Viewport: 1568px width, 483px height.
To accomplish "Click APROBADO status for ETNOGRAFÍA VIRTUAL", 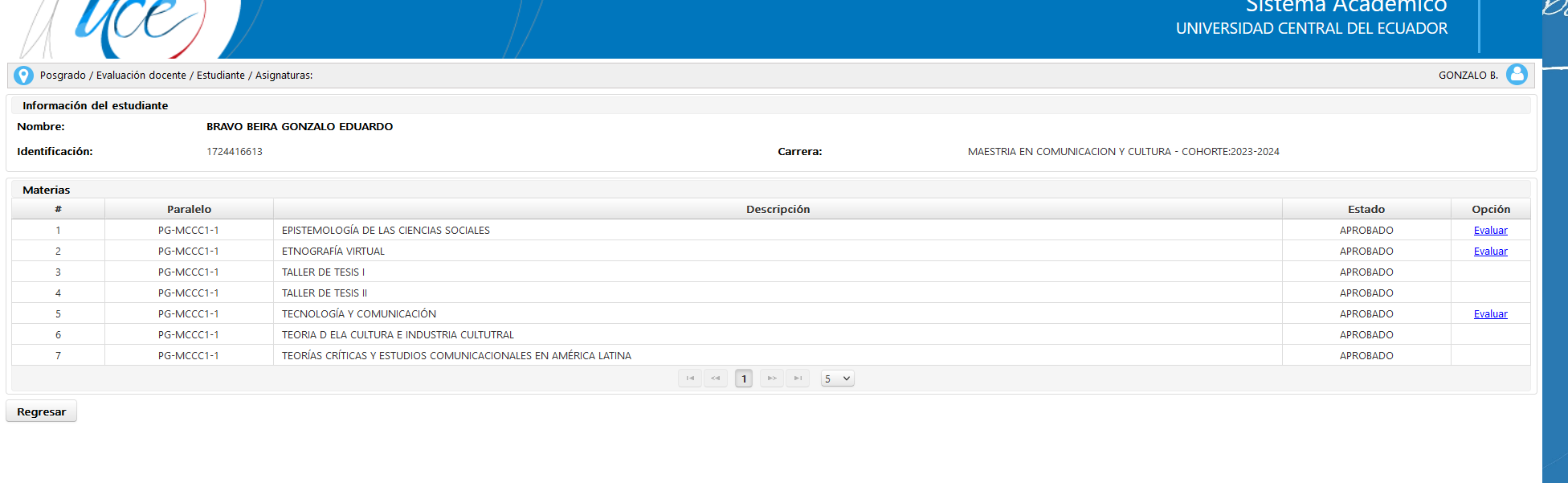I will [x=1366, y=252].
